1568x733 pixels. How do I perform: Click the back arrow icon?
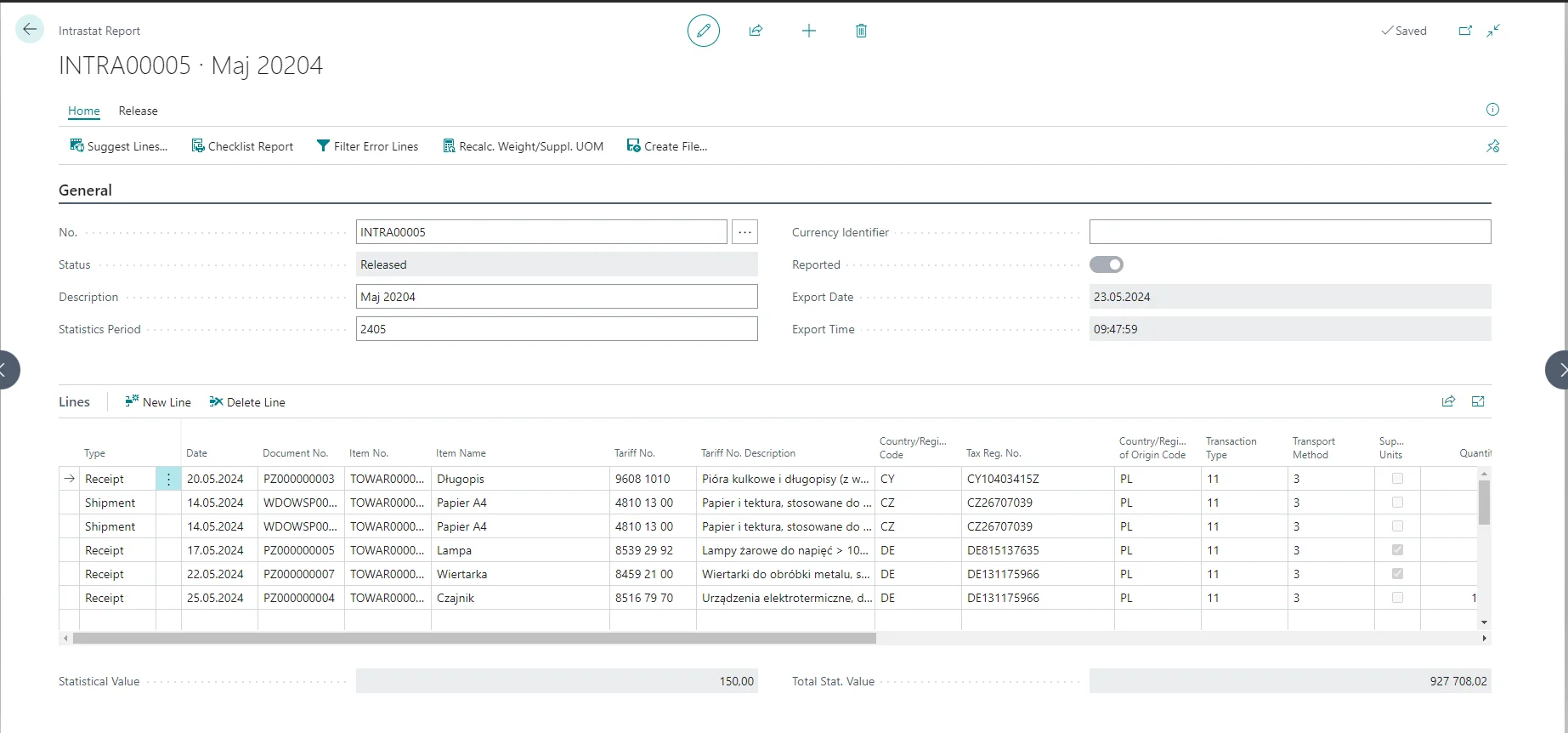(x=30, y=30)
